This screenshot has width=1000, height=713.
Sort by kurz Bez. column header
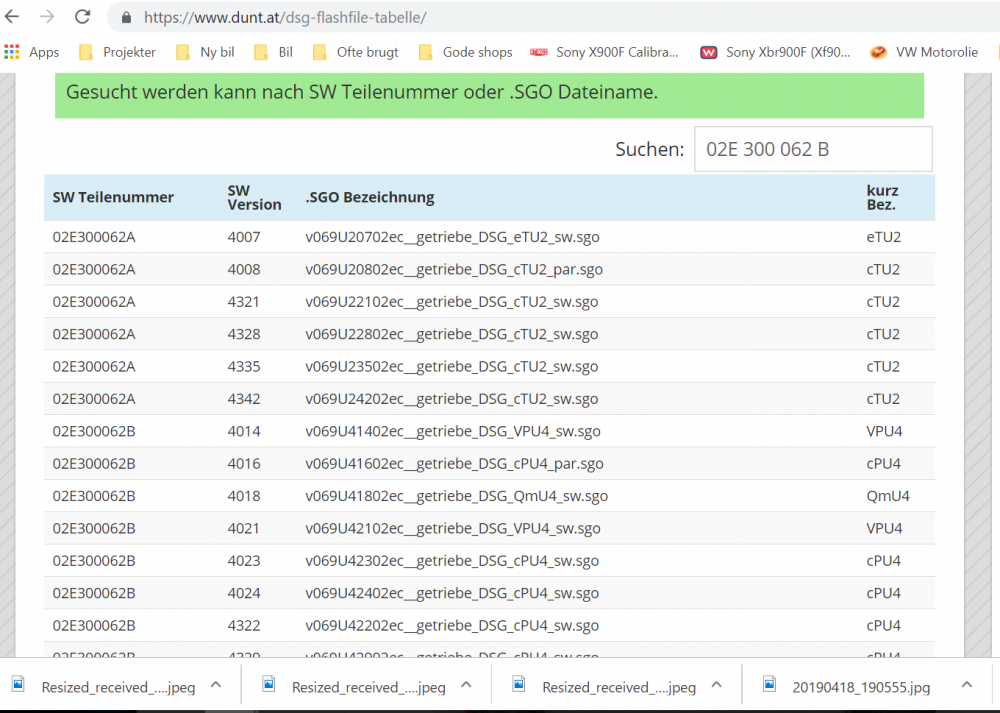(883, 198)
